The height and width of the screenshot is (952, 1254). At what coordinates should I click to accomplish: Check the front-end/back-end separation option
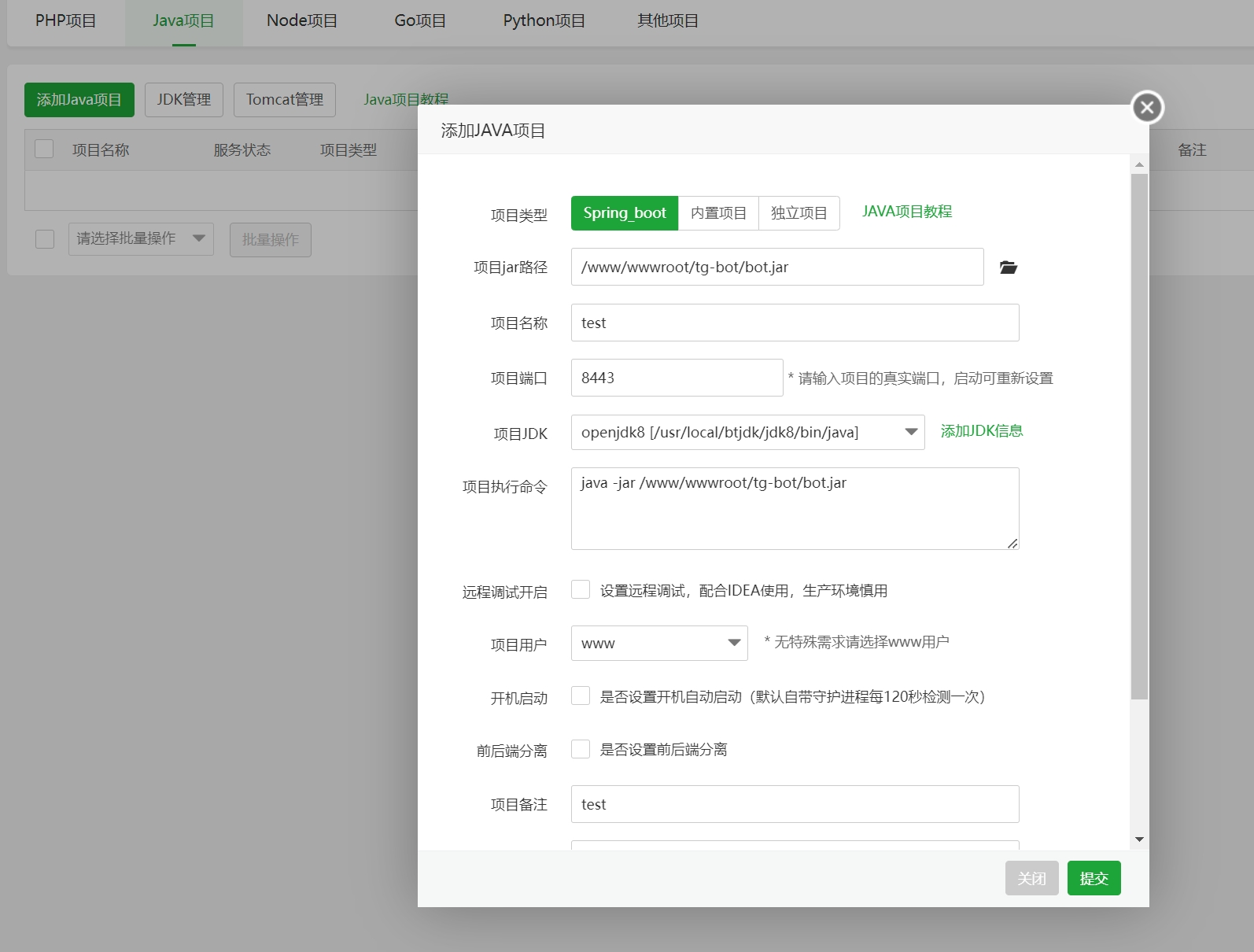[581, 749]
